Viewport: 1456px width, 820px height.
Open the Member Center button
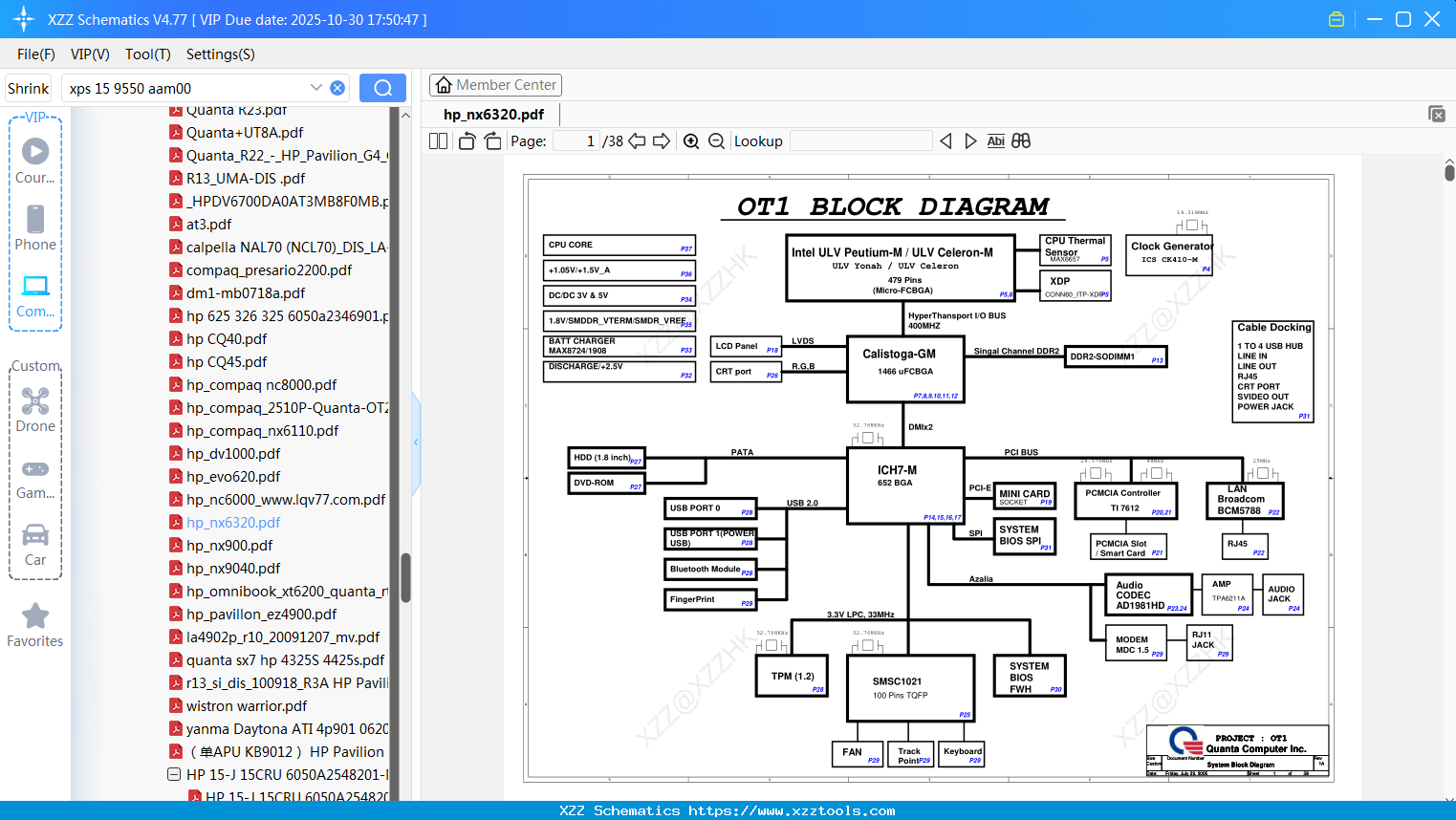pos(495,85)
